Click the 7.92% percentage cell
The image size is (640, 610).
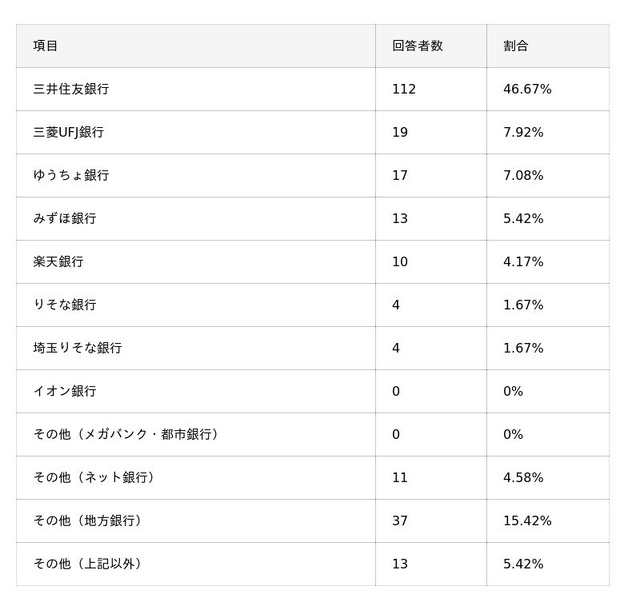(524, 132)
